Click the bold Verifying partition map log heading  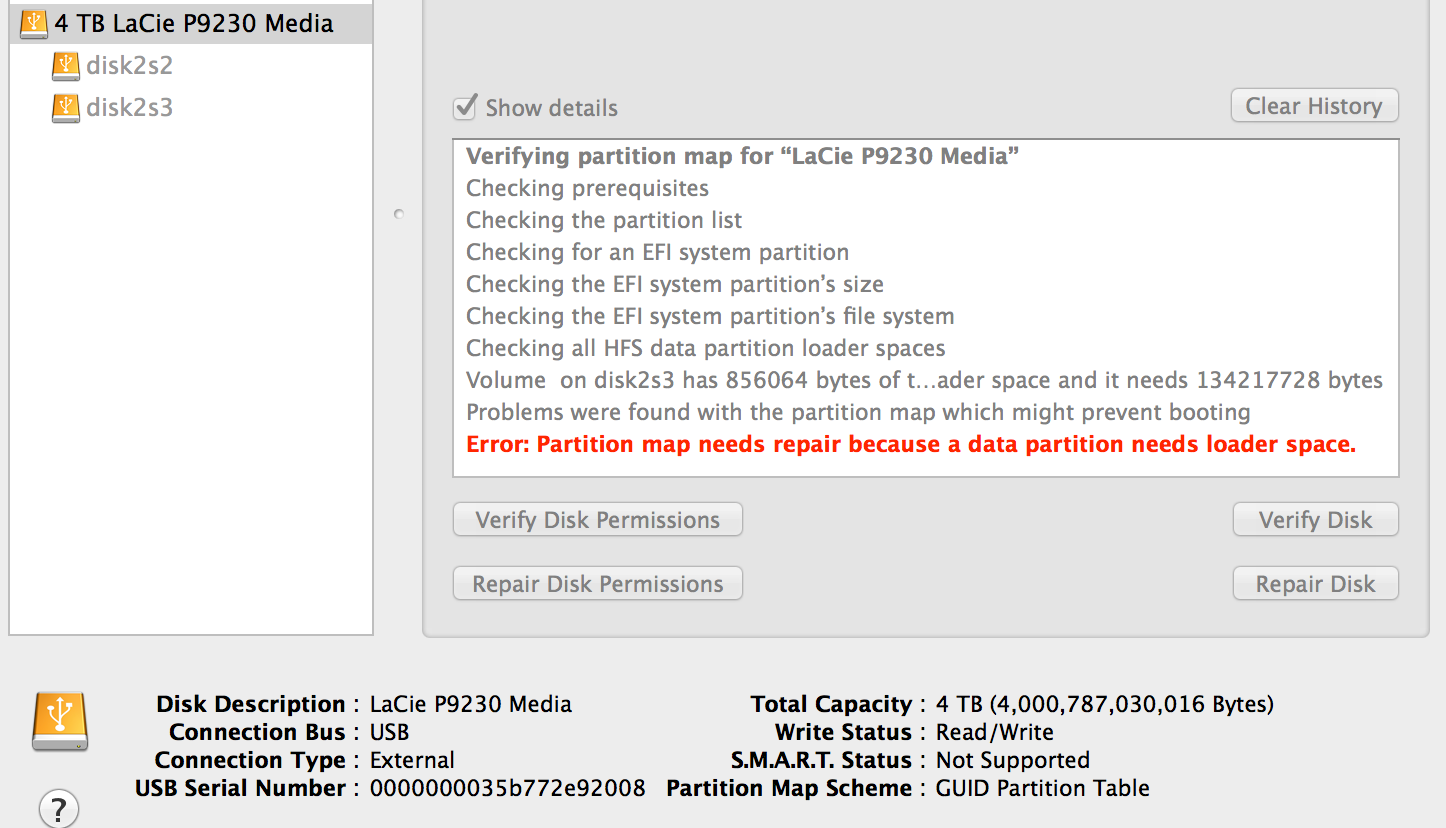click(x=742, y=157)
